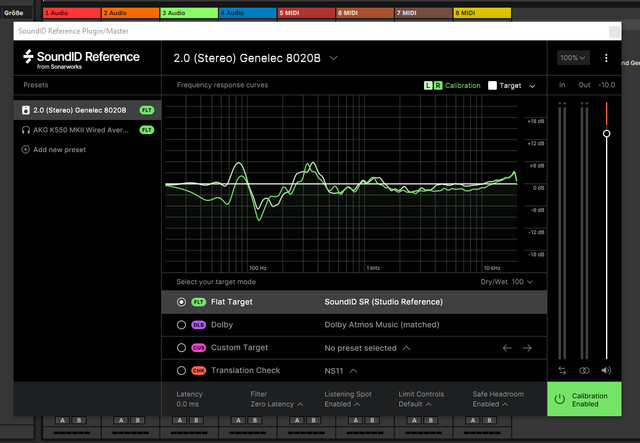Click the frequency response curve graph
Screen dimensions: 640x443
(x=341, y=184)
